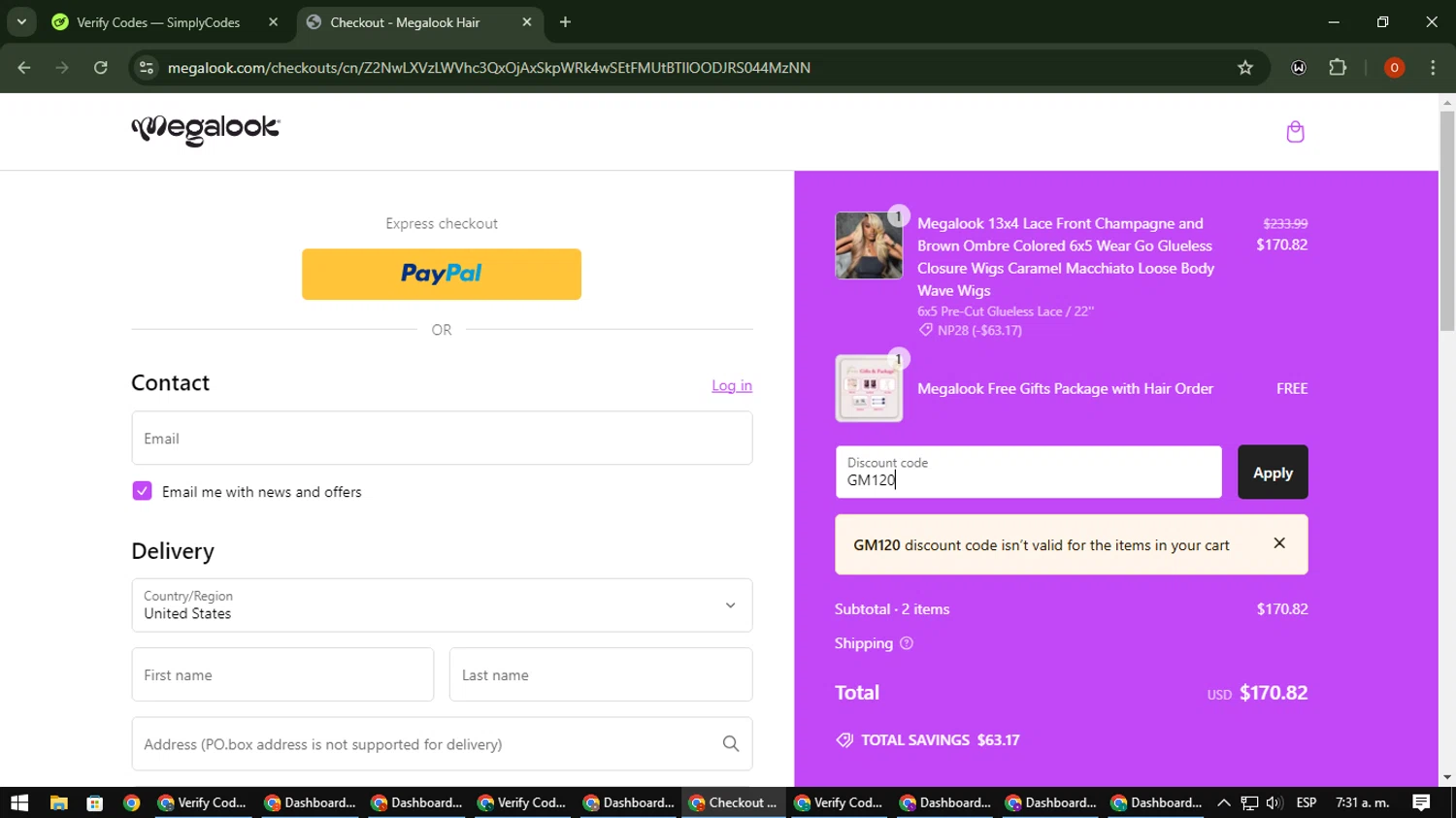Open File Explorer from the taskbar

coord(59,802)
